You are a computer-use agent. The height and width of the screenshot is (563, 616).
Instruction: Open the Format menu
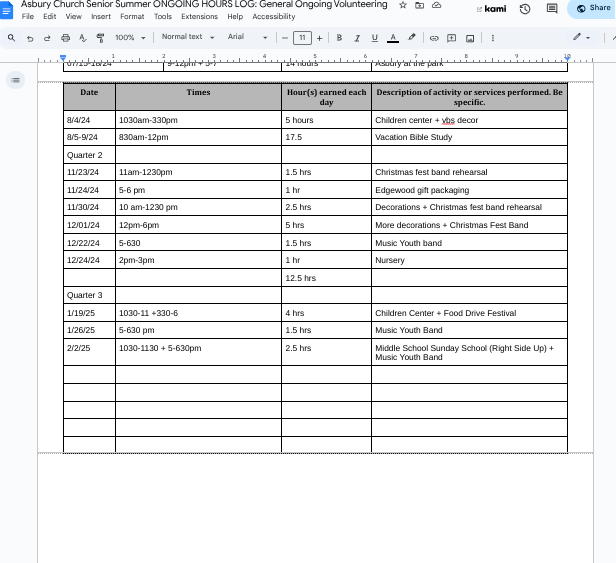point(132,17)
